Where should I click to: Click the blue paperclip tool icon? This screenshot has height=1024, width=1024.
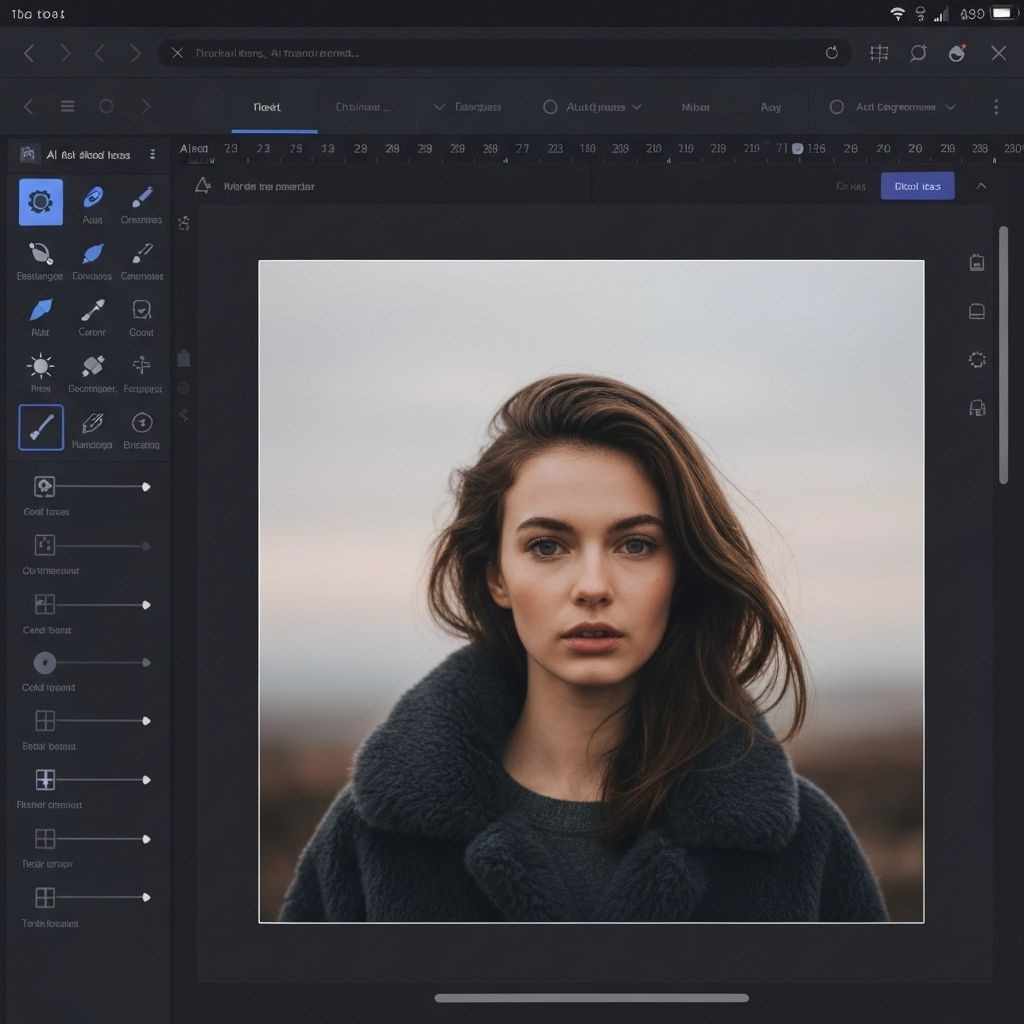pos(93,197)
